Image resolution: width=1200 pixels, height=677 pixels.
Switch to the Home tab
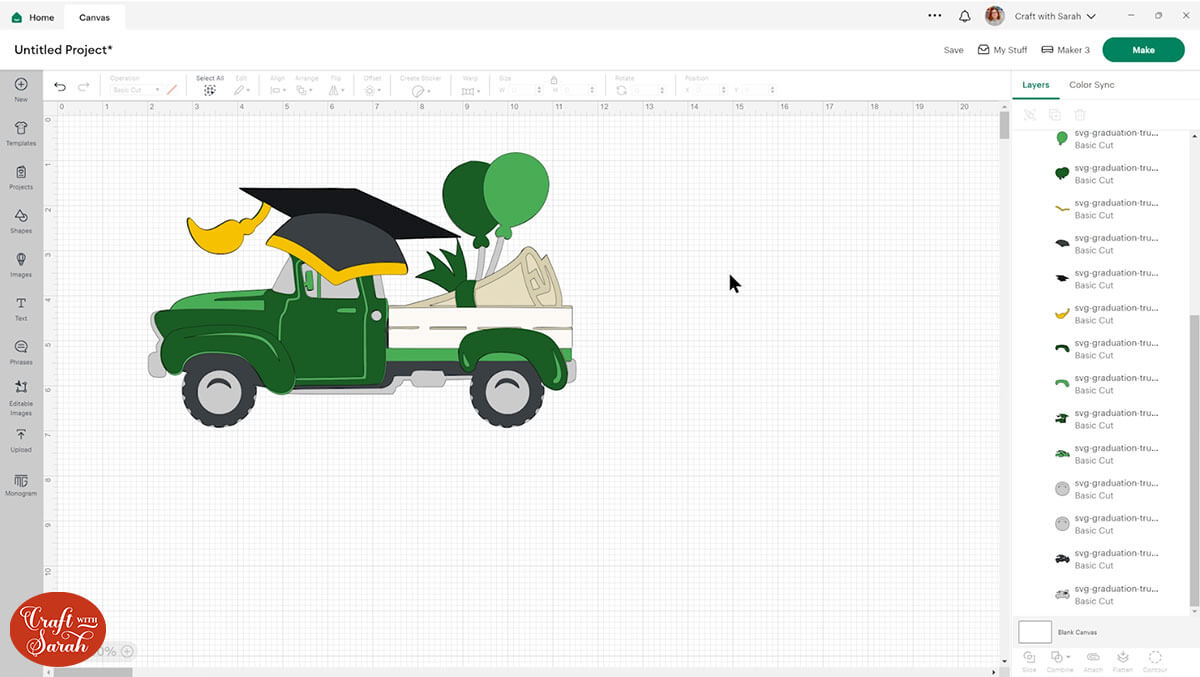(x=33, y=17)
